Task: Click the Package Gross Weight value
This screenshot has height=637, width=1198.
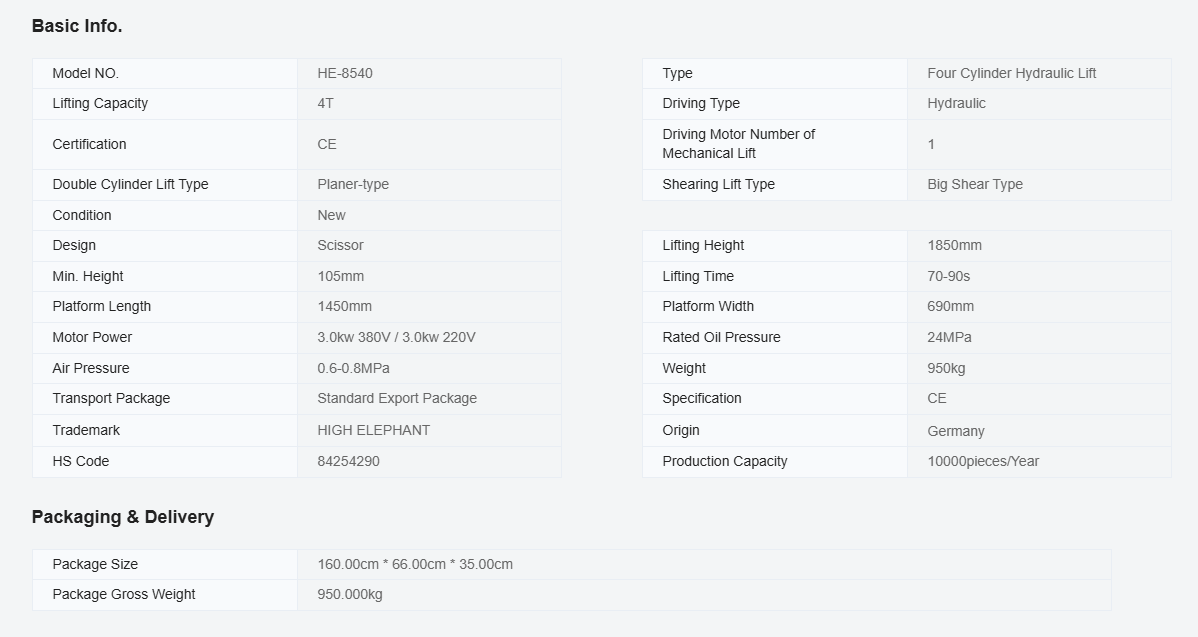Action: tap(350, 594)
